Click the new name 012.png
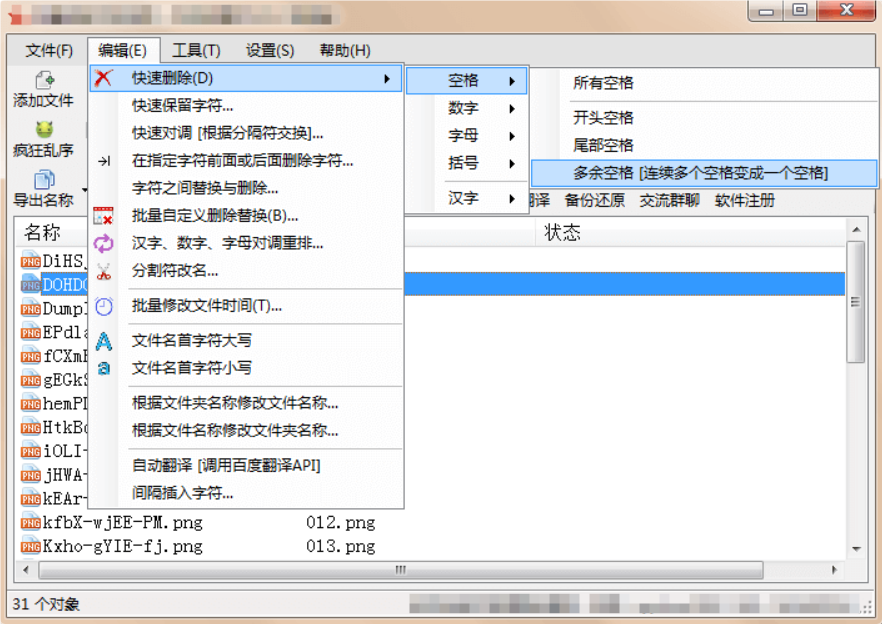The image size is (882, 624). (x=340, y=523)
